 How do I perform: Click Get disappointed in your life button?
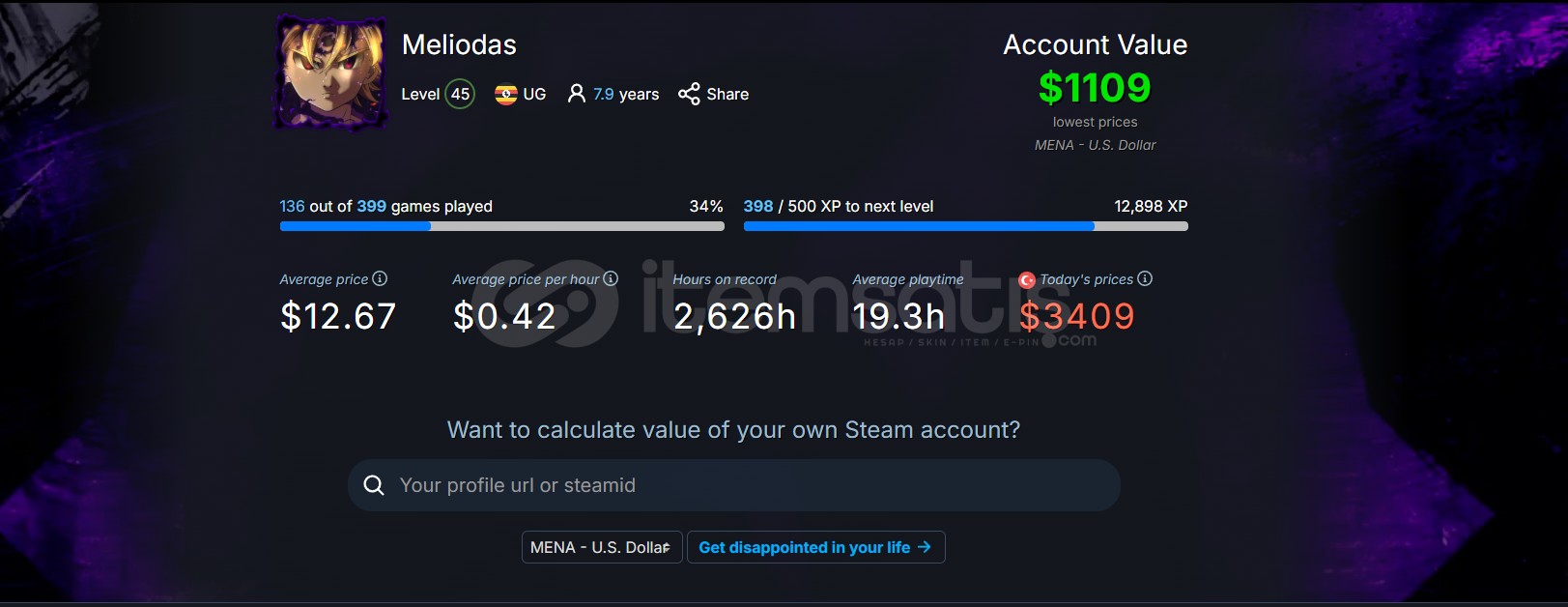tap(815, 547)
